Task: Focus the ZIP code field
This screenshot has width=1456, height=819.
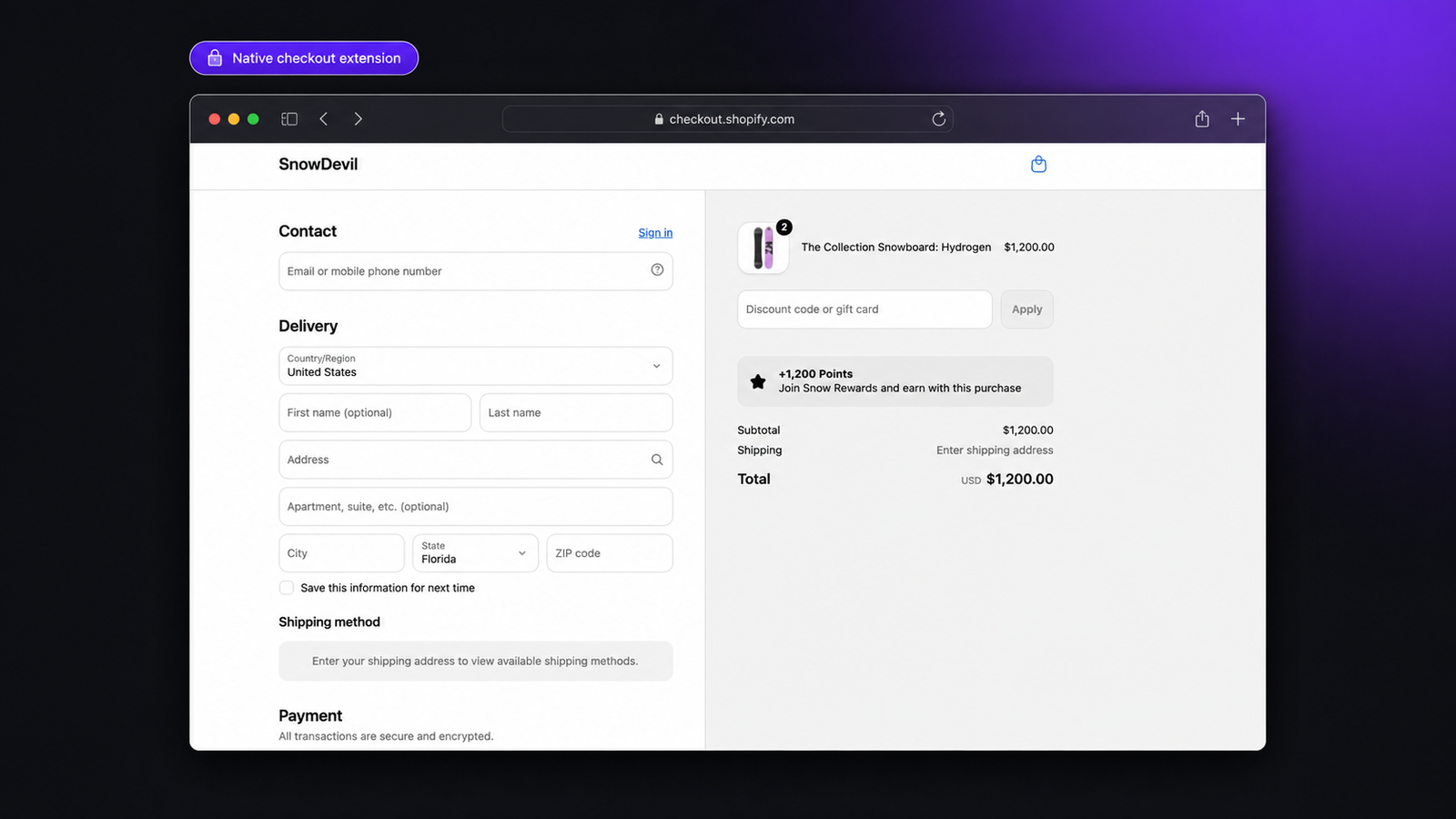Action: point(610,553)
